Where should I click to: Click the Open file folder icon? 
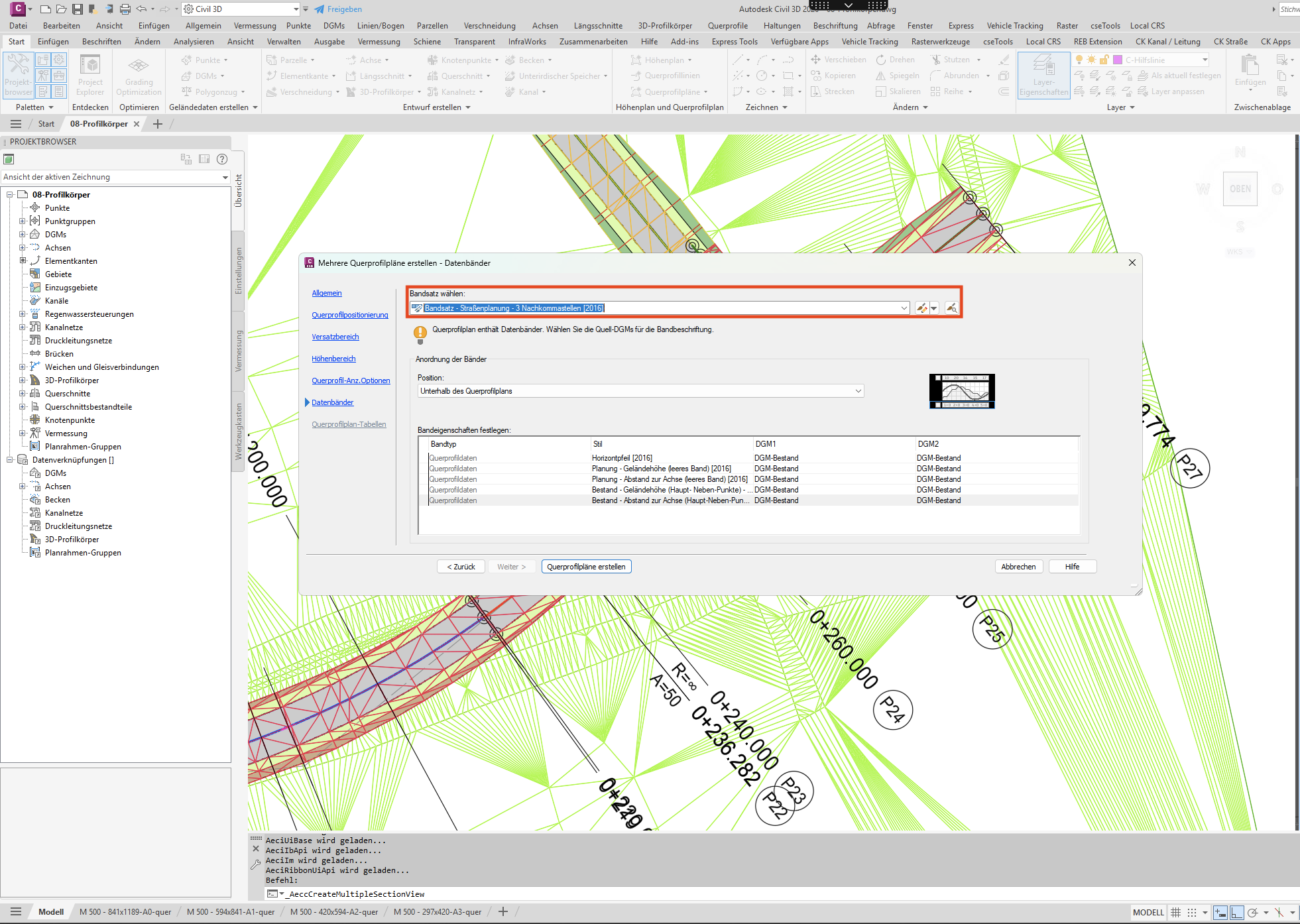pos(61,9)
